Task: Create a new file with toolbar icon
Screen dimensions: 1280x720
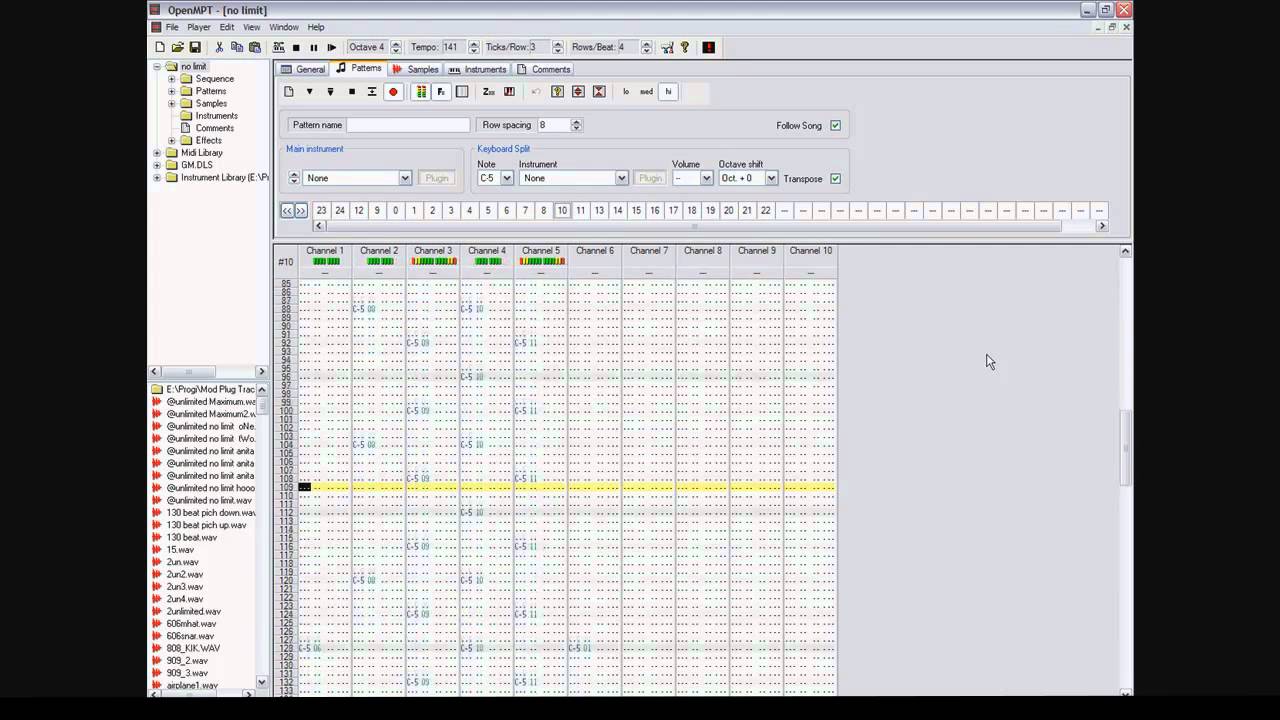Action: [x=160, y=47]
